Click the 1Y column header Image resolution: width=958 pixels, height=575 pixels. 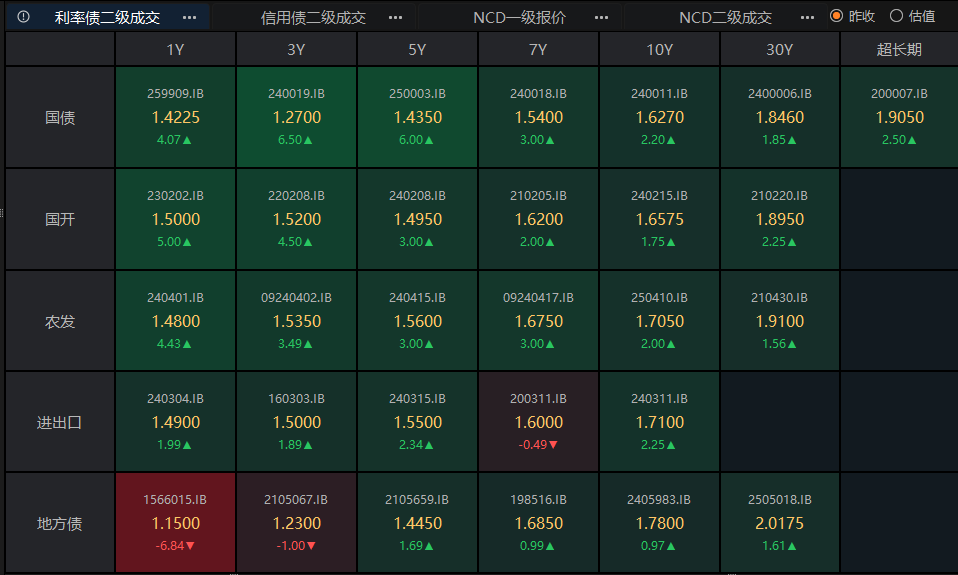(x=175, y=49)
